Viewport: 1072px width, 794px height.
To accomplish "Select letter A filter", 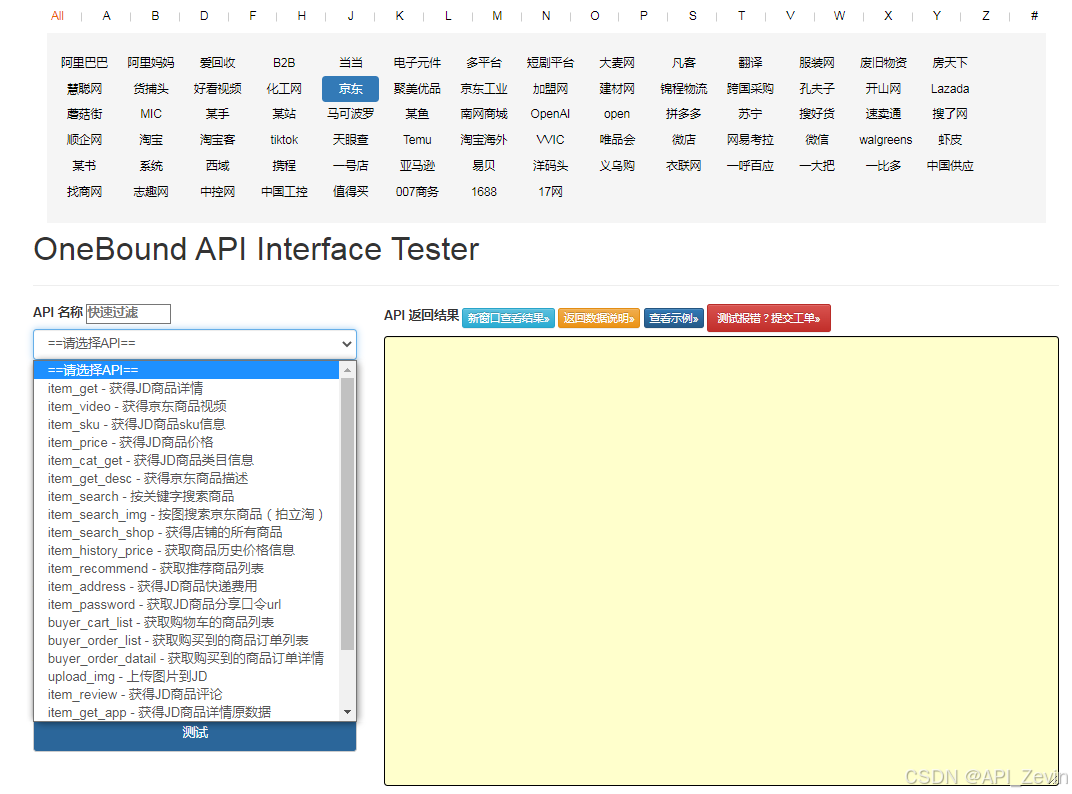I will tap(107, 16).
